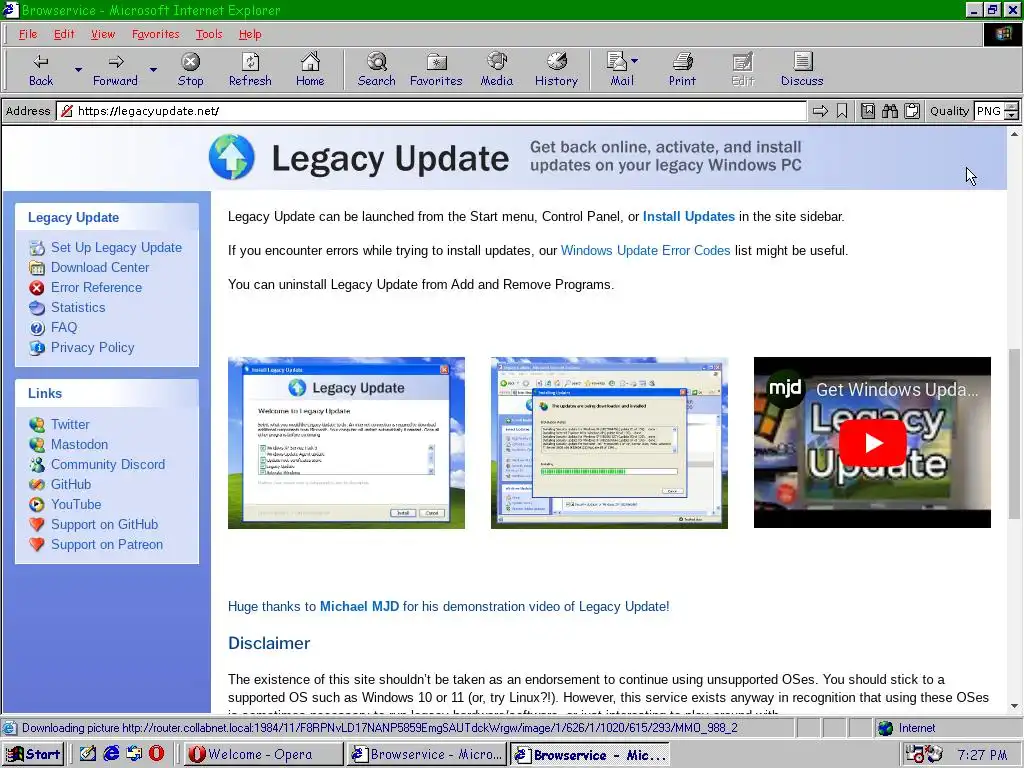Viewport: 1024px width, 768px height.
Task: Refresh the current page
Action: pyautogui.click(x=250, y=70)
